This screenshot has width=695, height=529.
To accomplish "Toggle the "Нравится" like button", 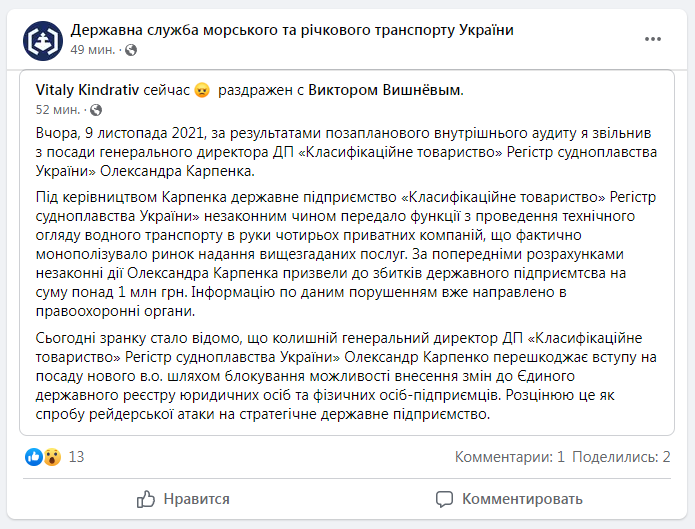I will tap(183, 498).
